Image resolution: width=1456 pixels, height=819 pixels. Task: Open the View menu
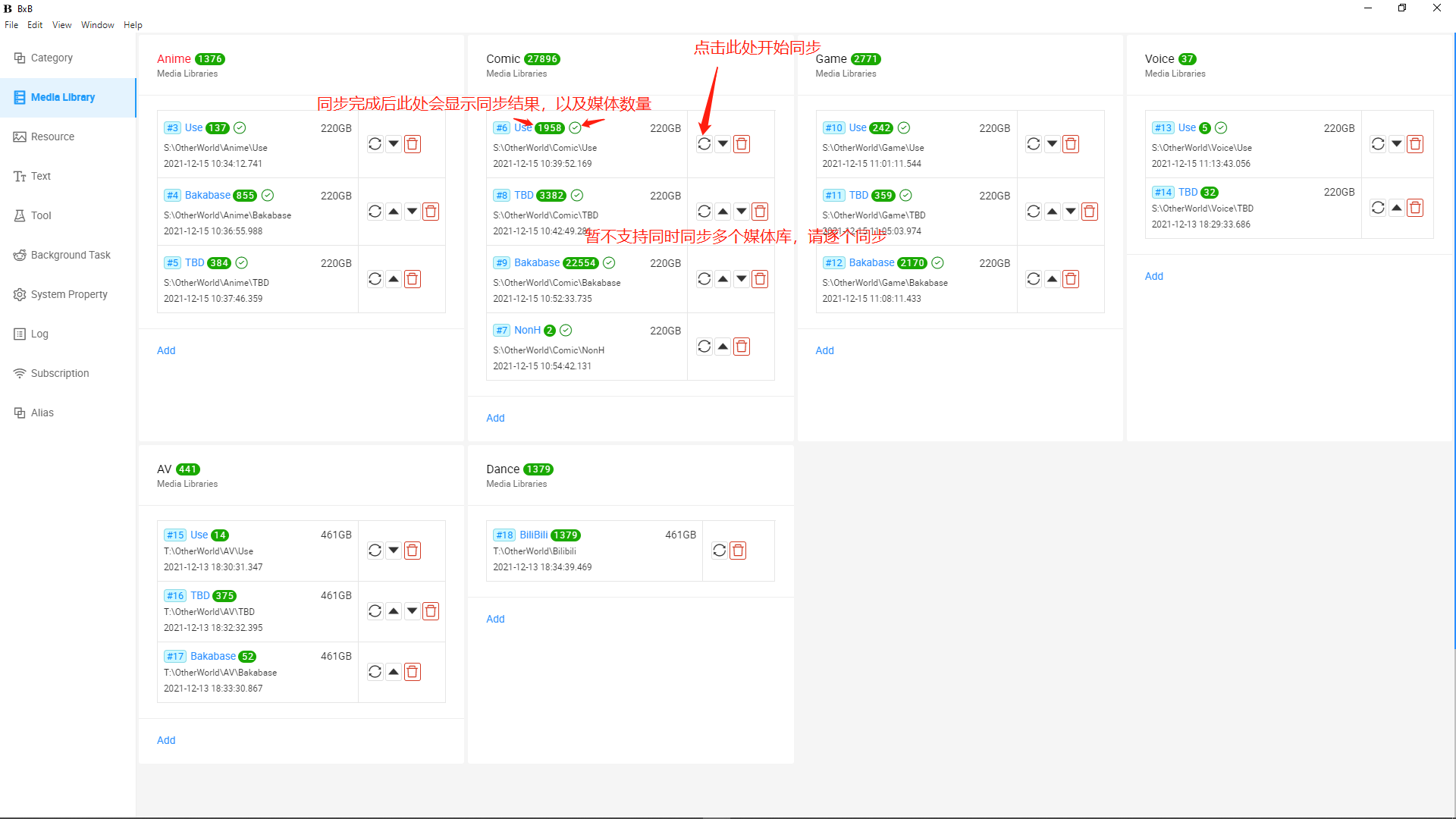coord(61,25)
